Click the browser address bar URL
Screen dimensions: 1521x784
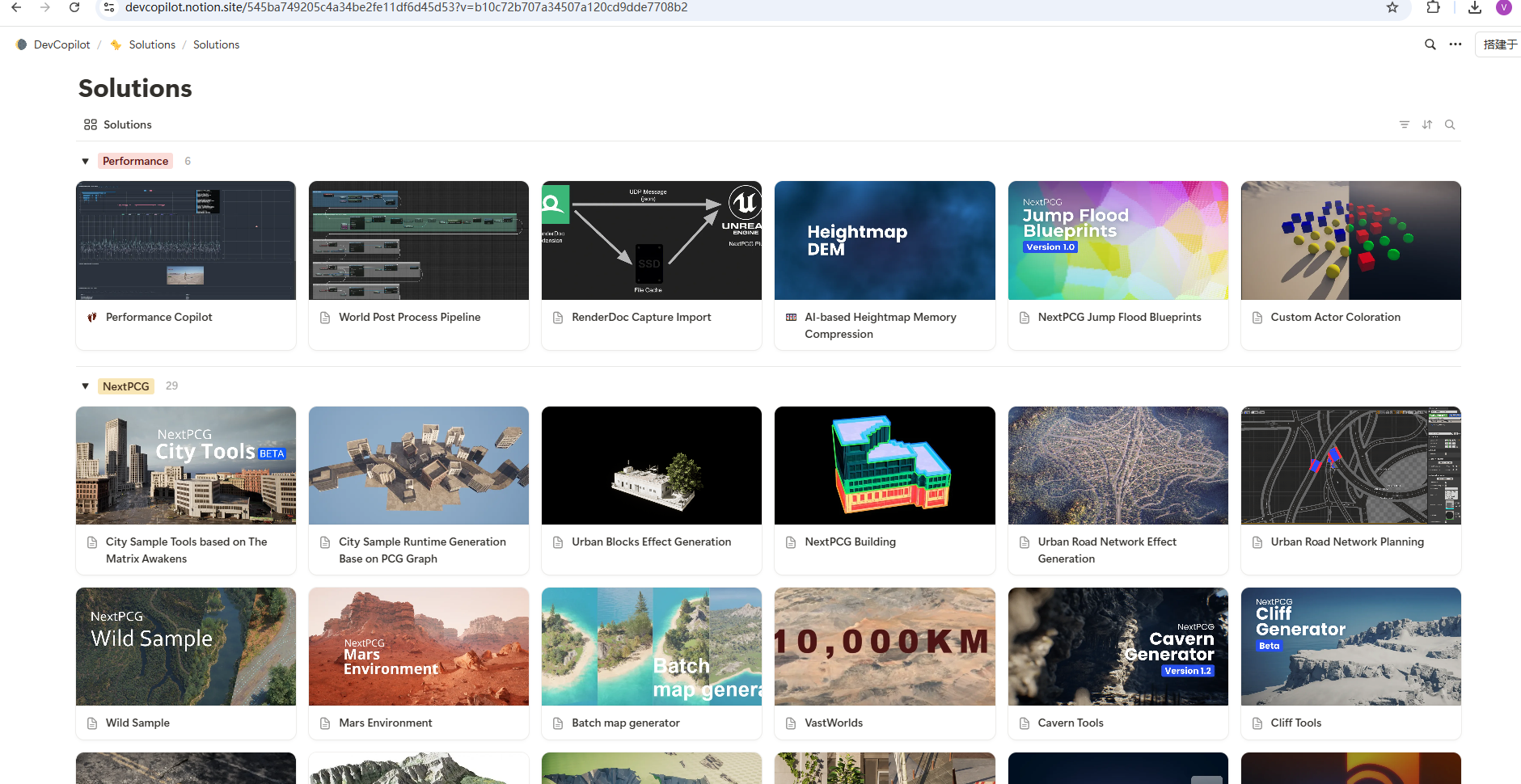[406, 7]
